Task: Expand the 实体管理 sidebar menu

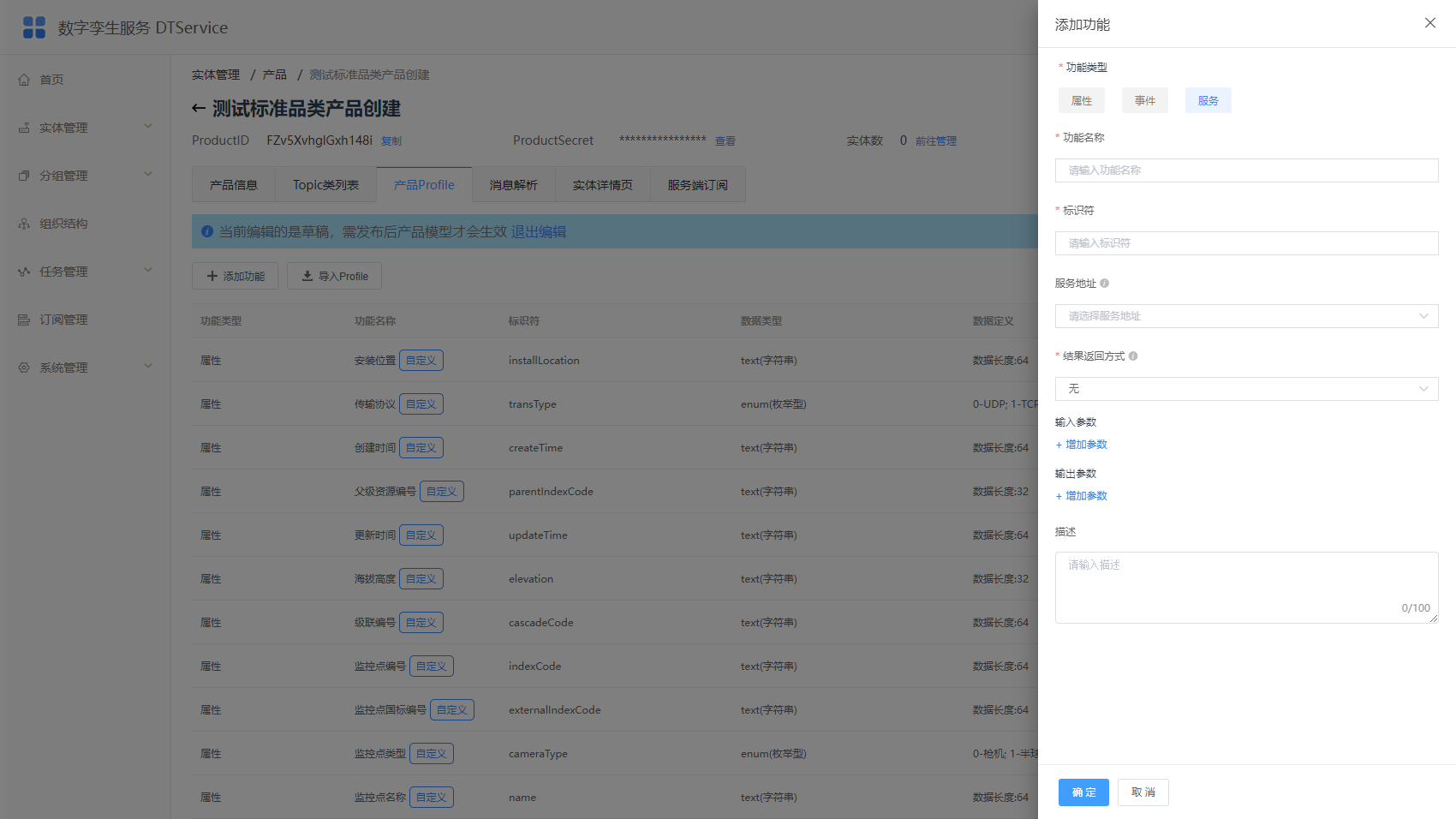Action: [86, 128]
